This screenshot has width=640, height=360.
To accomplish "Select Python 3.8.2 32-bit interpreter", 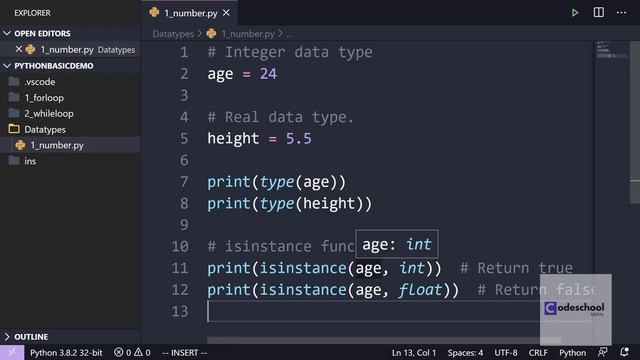I will [x=66, y=353].
